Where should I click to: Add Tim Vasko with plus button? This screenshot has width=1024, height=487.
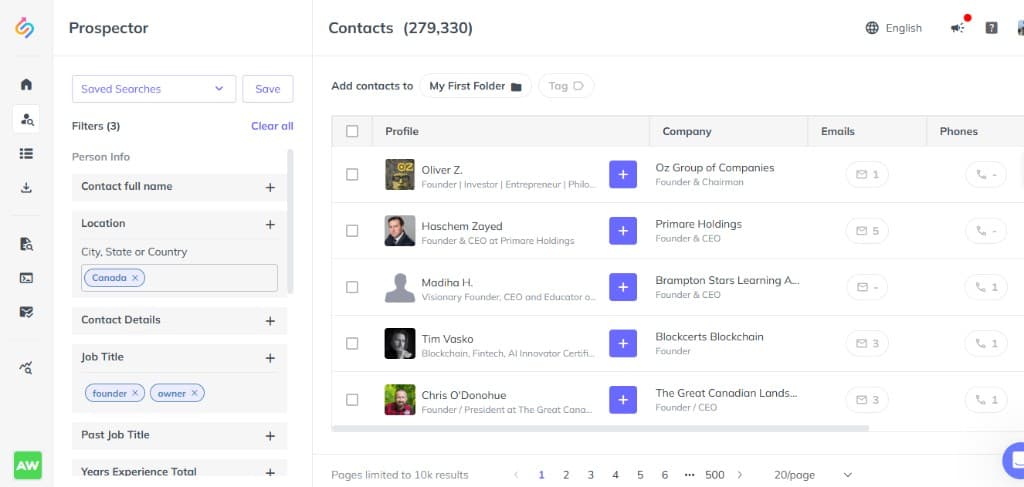623,343
